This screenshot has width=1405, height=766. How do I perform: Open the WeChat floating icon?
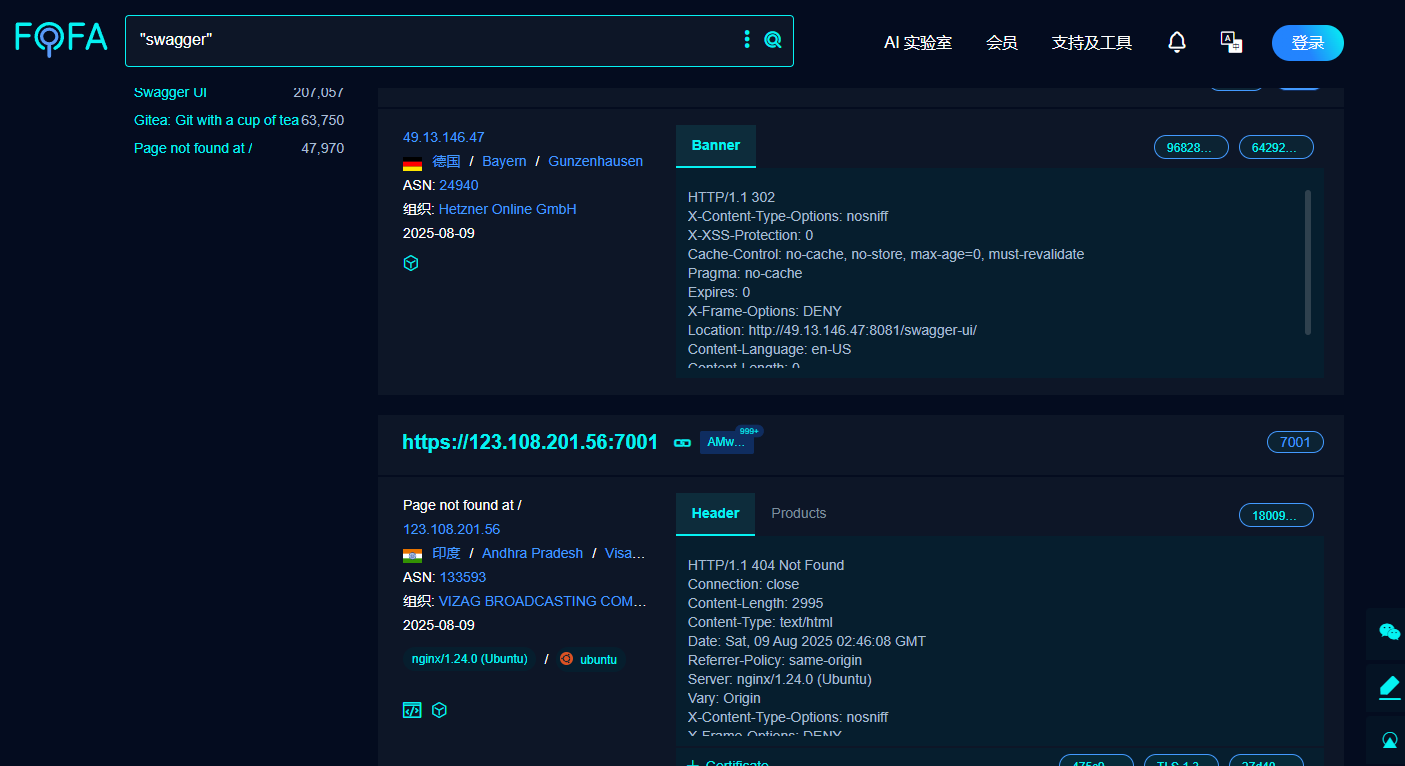pos(1389,632)
